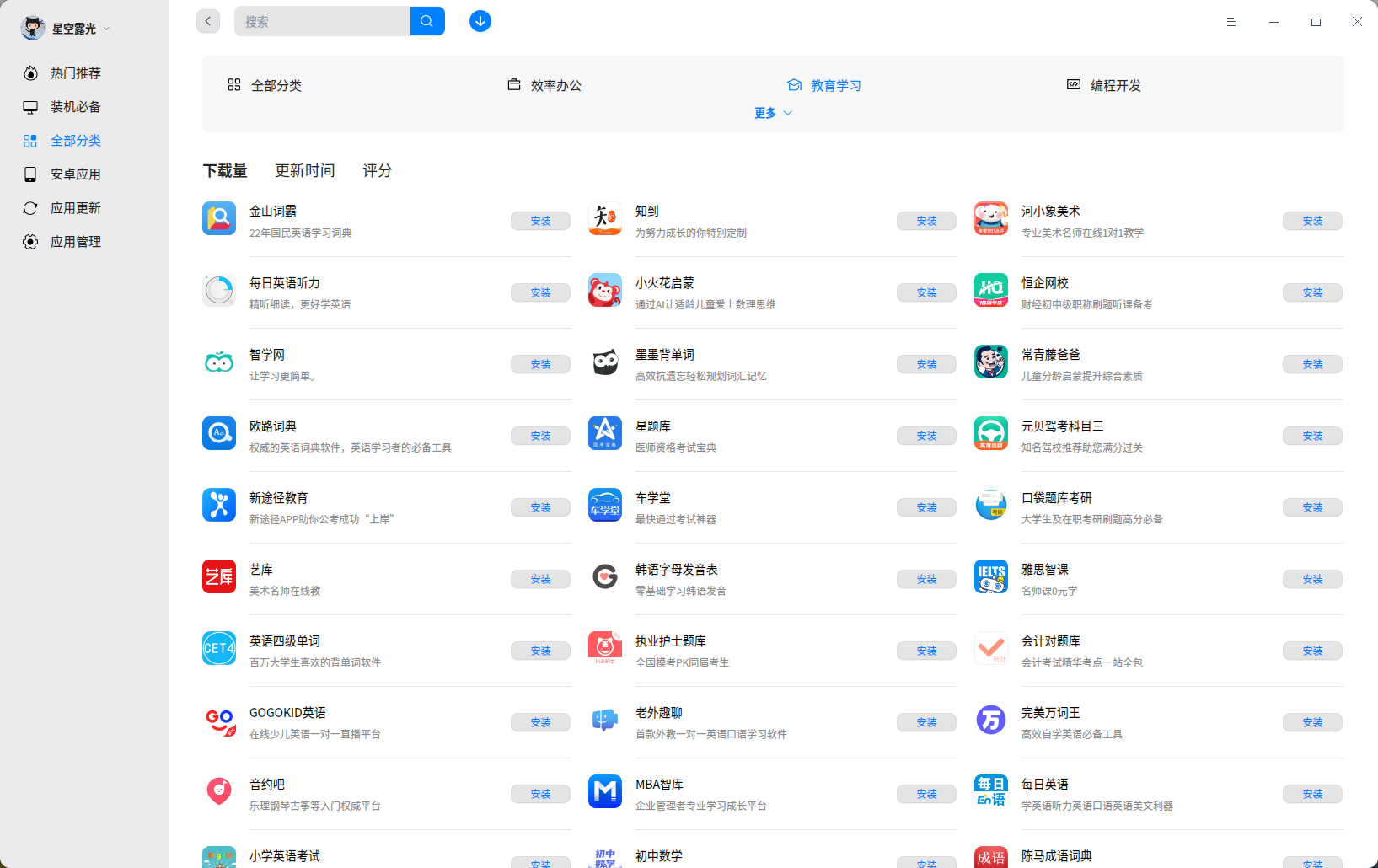Open the 河小象美术 app icon
This screenshot has width=1378, height=868.
click(x=991, y=218)
